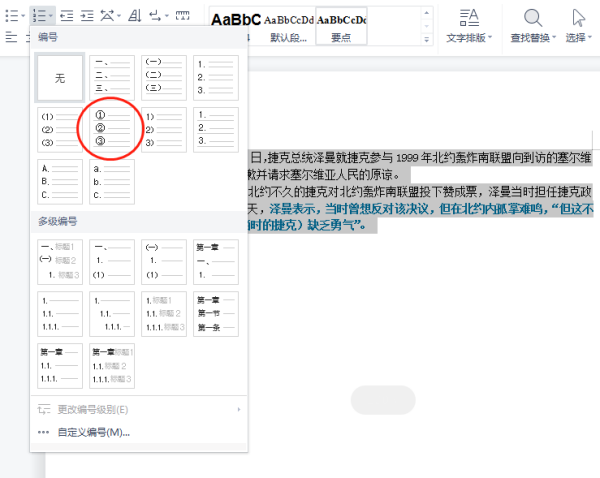Click the bullet list icon
Viewport: 600px width, 478px height.
click(x=12, y=16)
